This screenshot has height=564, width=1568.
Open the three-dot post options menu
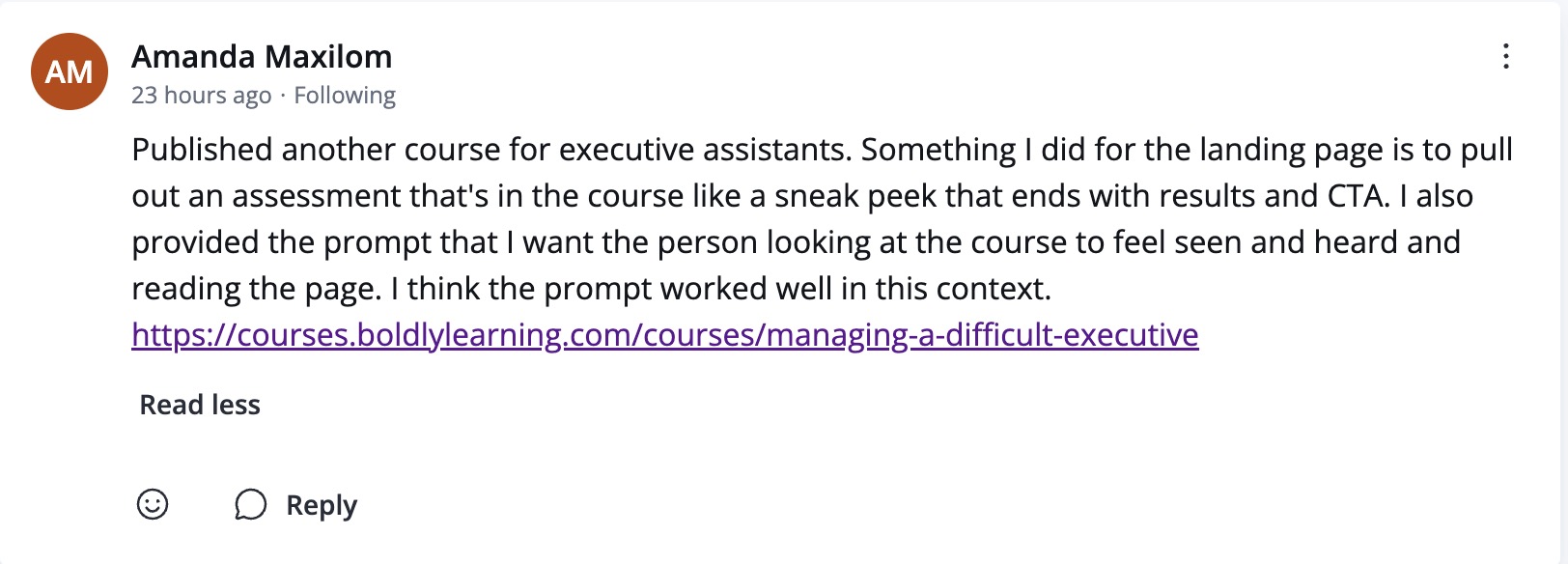click(1505, 57)
